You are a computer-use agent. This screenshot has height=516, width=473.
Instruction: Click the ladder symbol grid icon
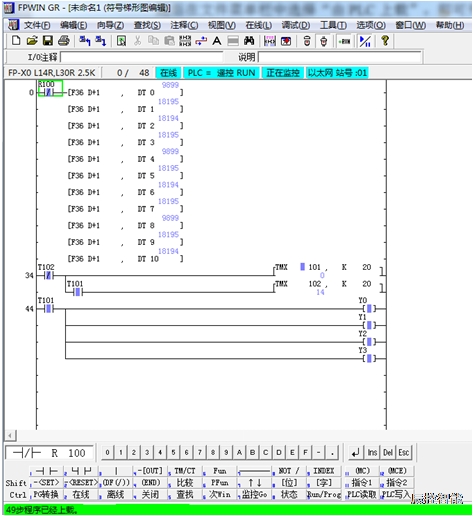tap(185, 41)
